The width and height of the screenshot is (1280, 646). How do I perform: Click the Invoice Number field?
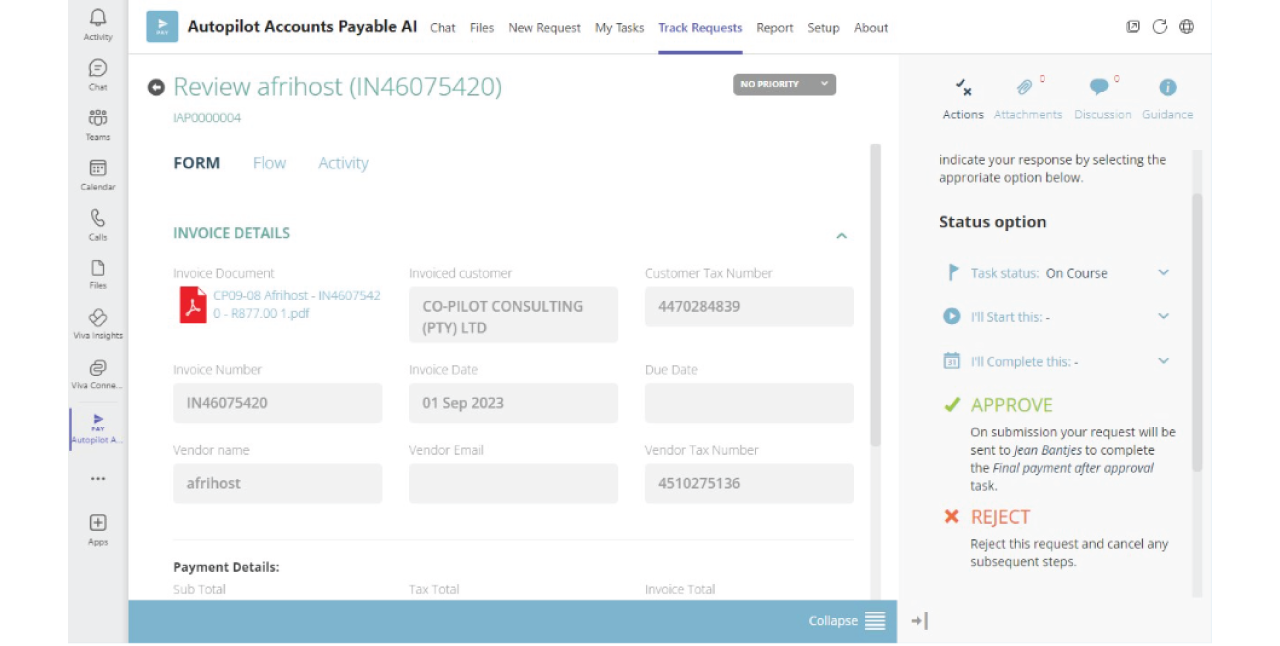click(x=277, y=403)
